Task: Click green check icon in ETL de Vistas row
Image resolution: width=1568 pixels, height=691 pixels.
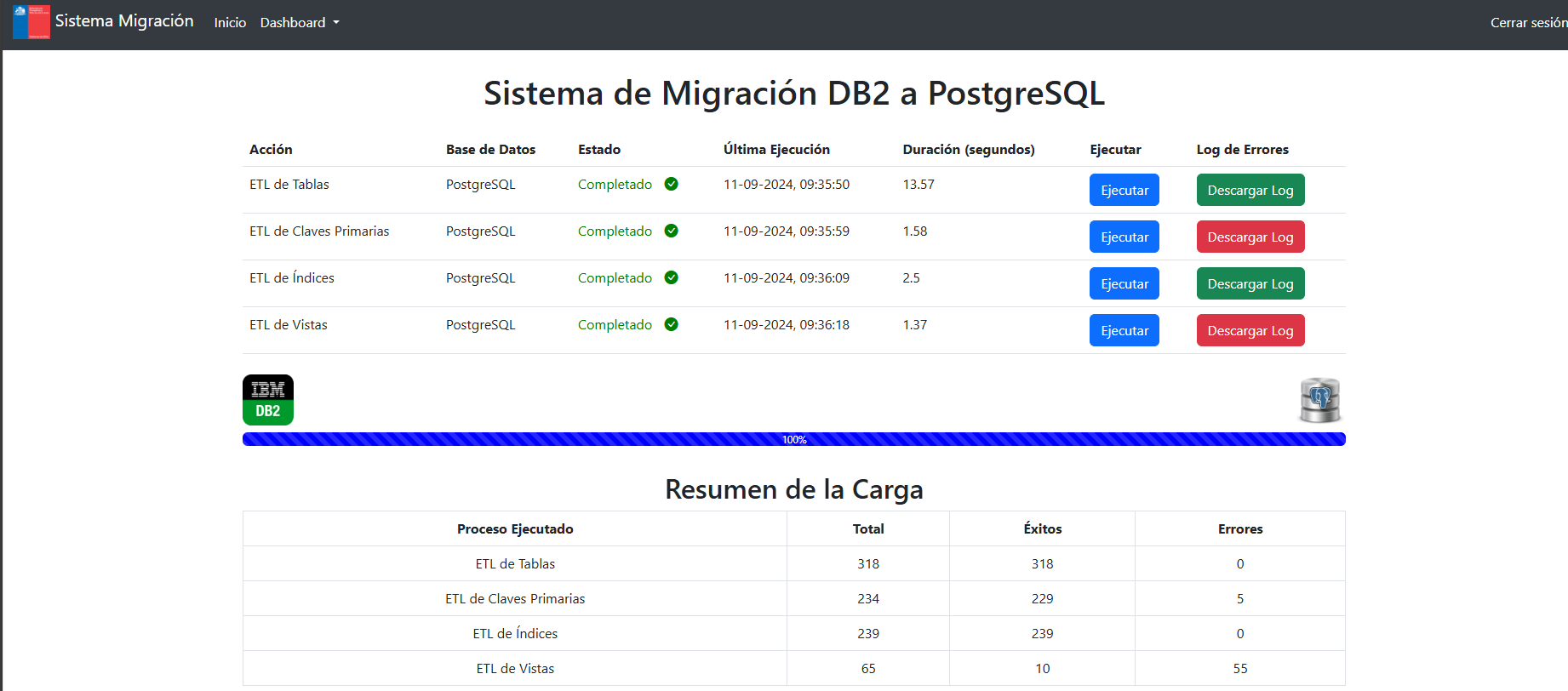Action: pos(672,324)
